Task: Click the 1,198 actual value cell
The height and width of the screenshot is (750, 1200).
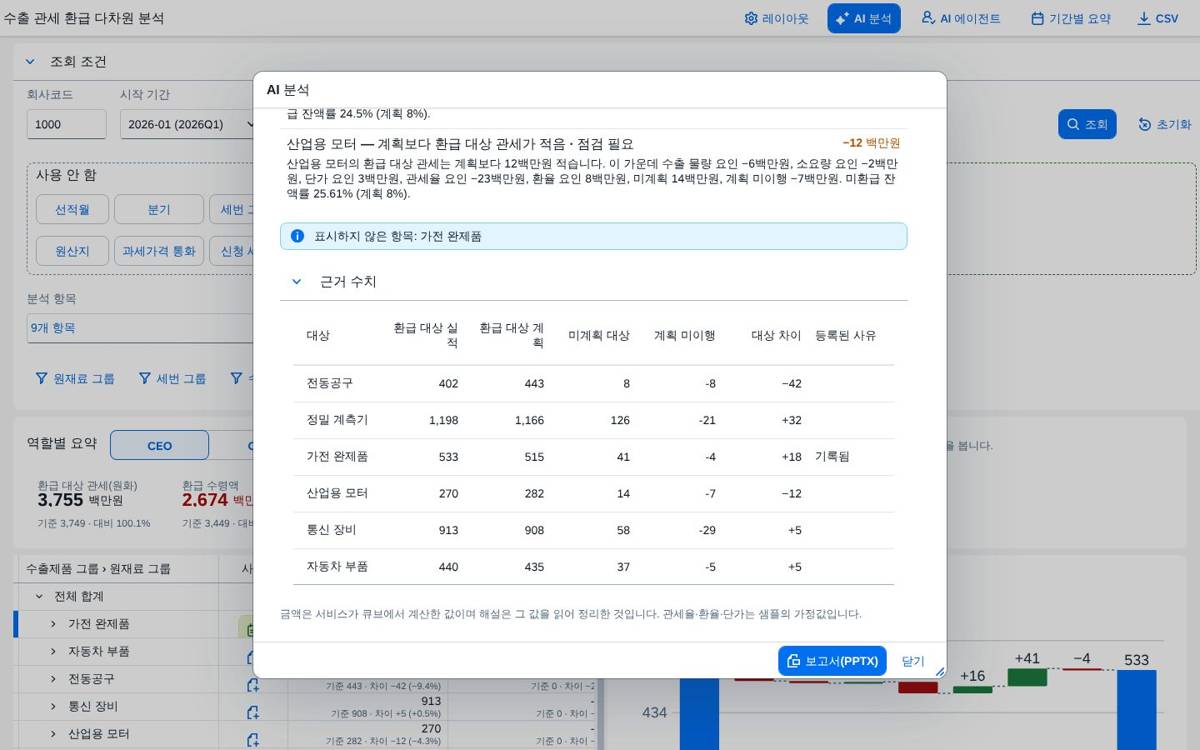Action: [x=443, y=420]
